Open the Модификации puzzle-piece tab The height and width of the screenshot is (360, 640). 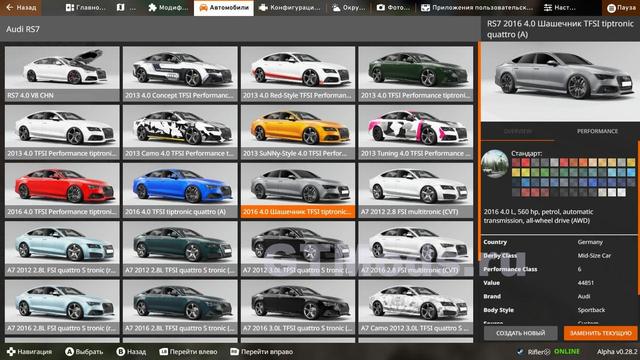click(x=168, y=8)
